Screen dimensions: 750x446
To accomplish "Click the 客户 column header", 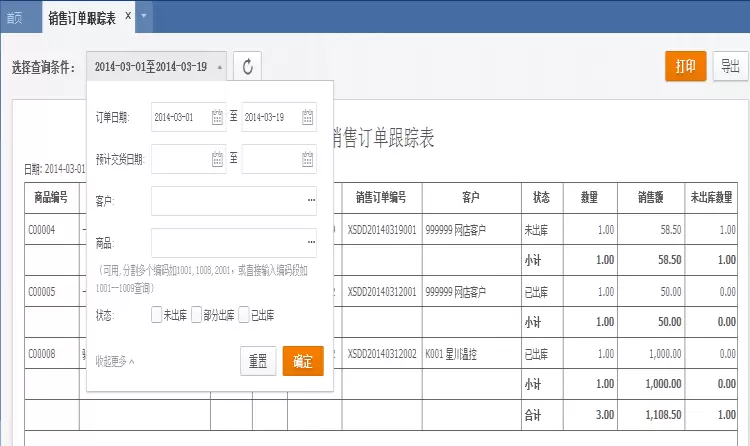I will pos(471,197).
